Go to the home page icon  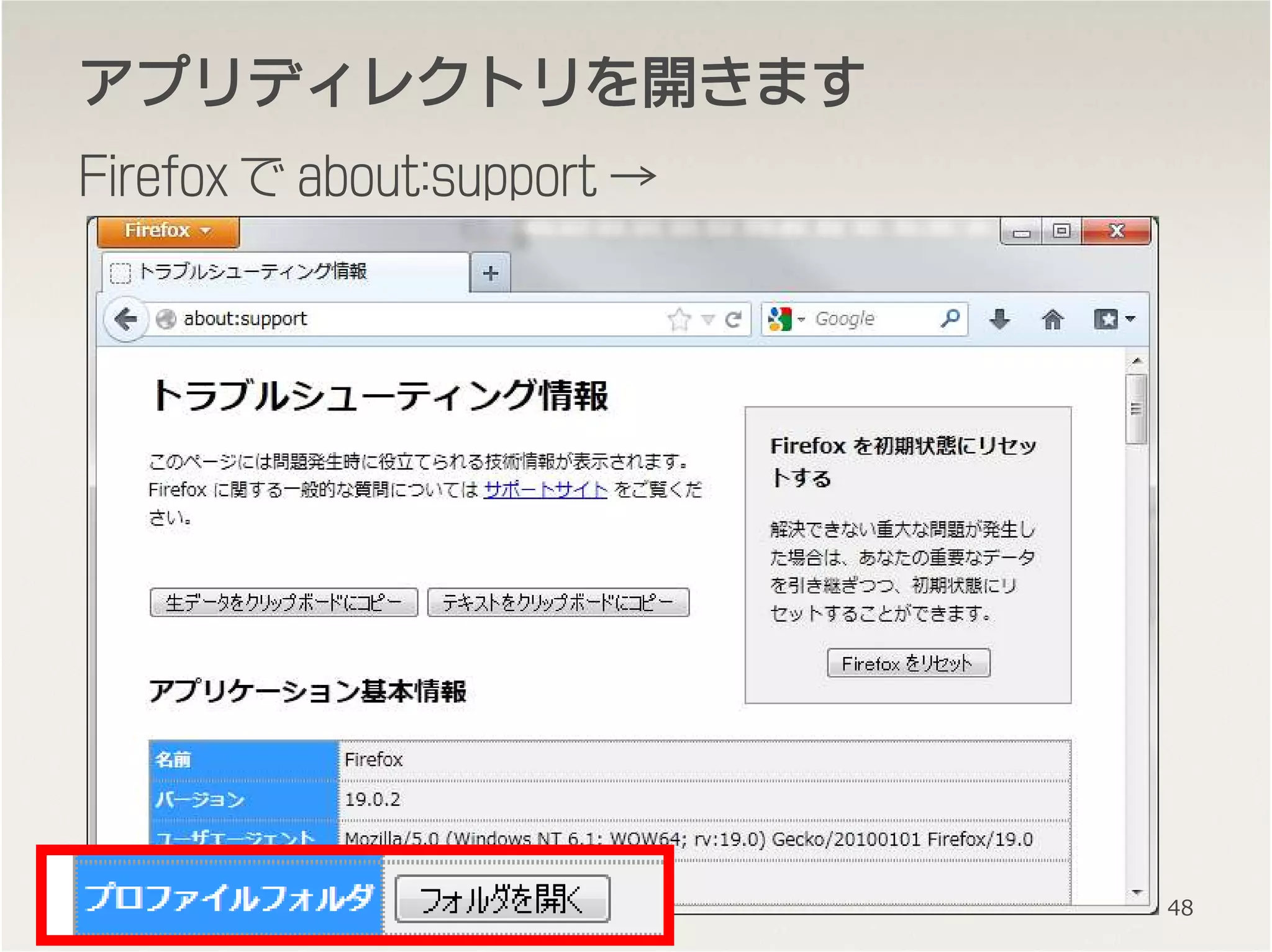(1052, 319)
